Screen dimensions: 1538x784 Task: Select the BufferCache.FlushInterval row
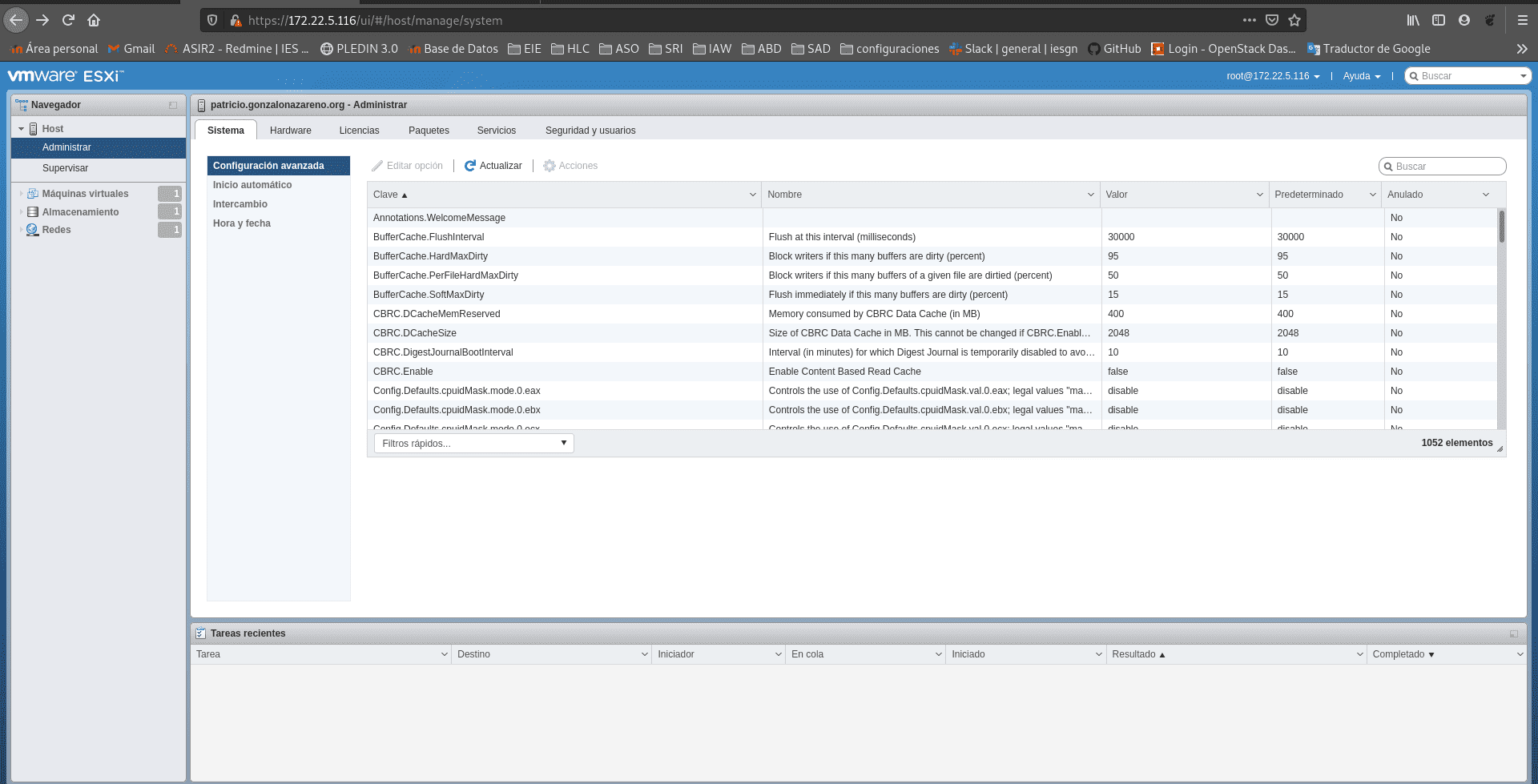[932, 237]
